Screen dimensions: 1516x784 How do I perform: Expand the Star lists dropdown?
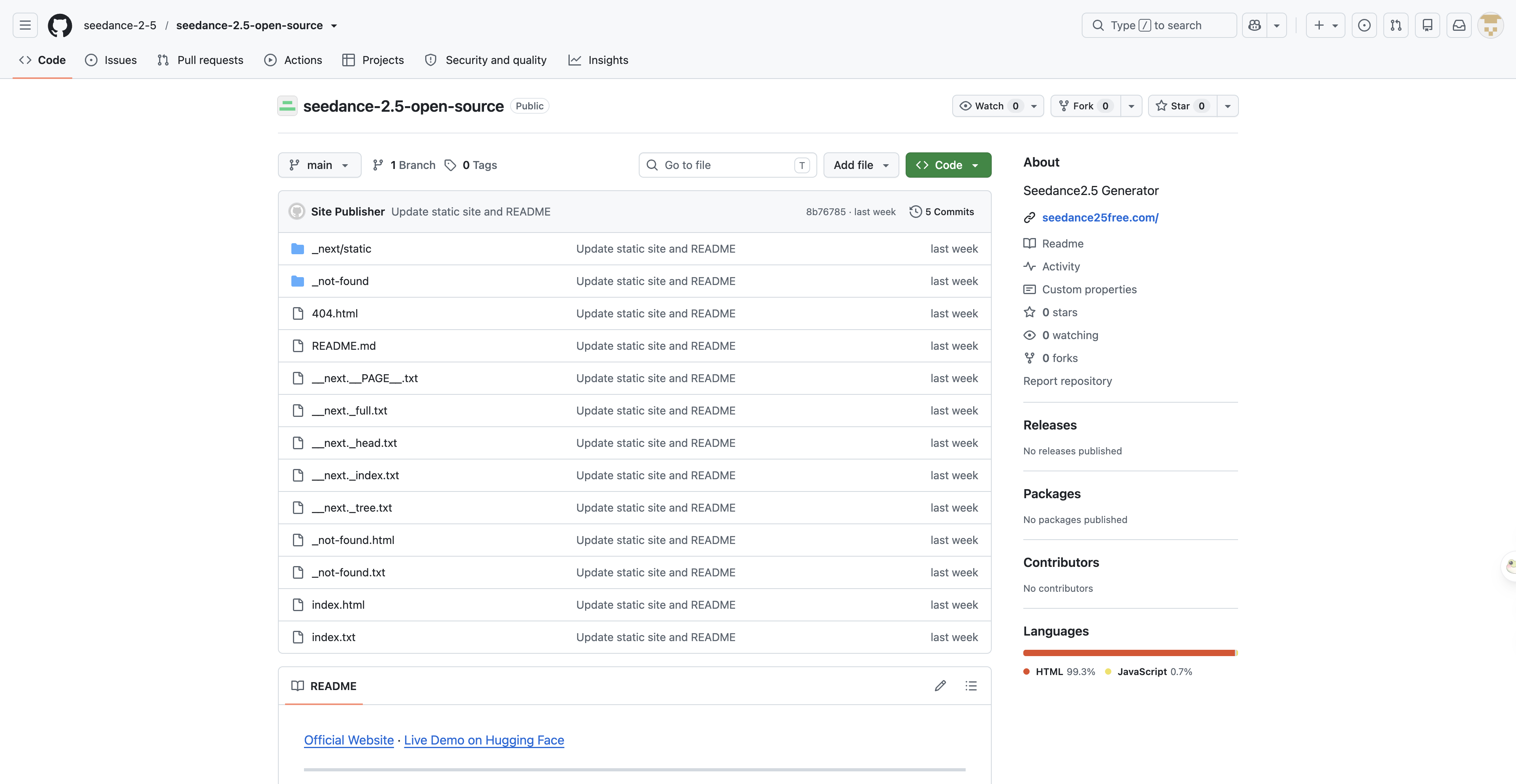tap(1228, 106)
